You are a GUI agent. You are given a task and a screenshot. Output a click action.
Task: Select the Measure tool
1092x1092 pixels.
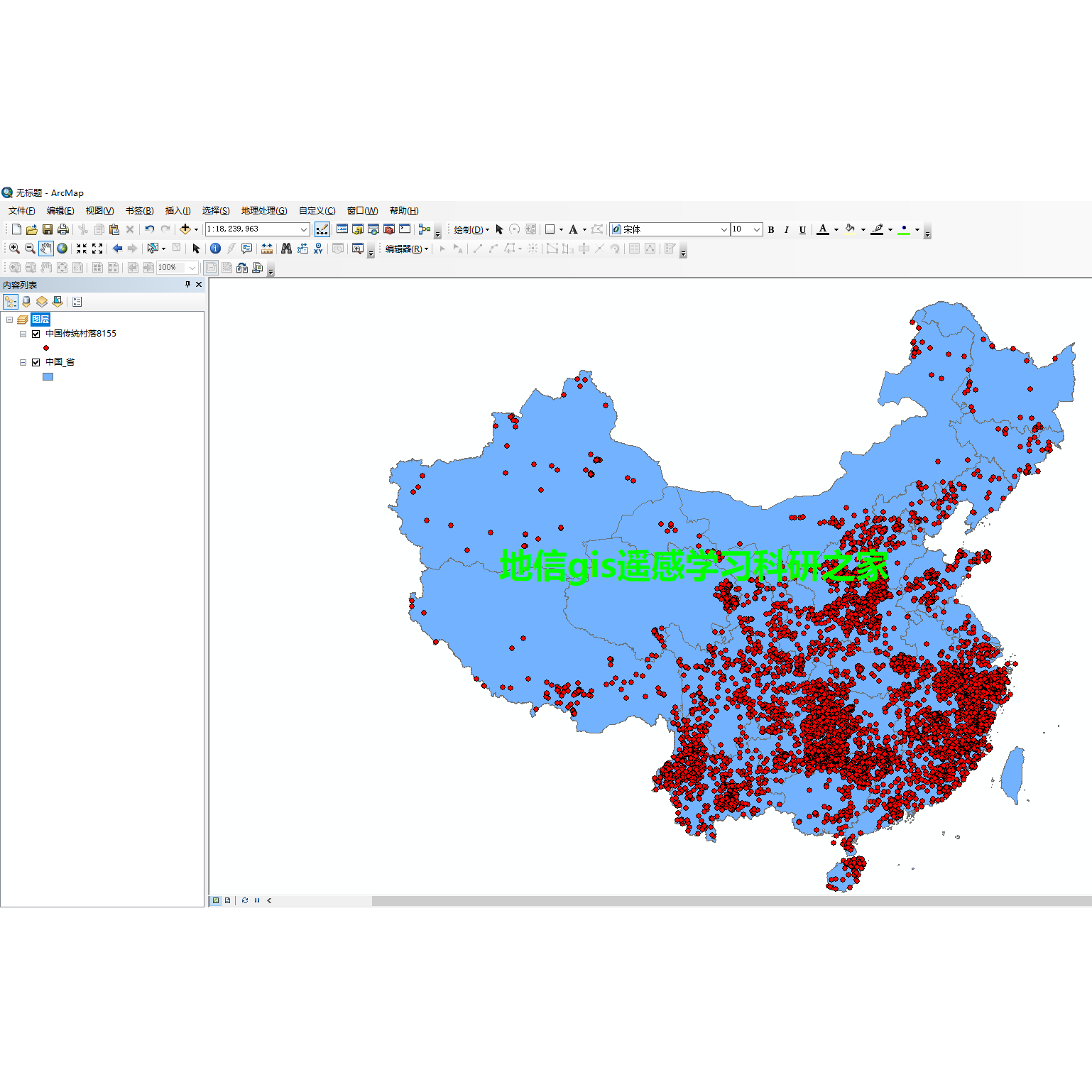(x=267, y=249)
